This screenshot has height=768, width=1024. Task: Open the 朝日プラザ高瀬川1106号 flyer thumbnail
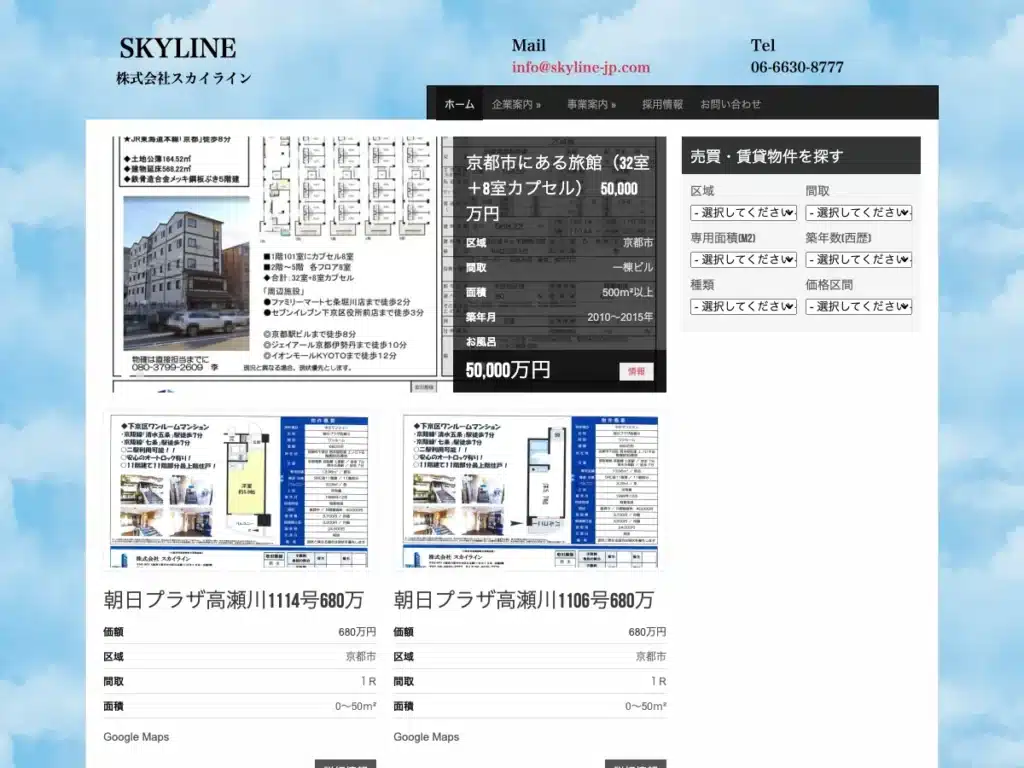[x=530, y=491]
